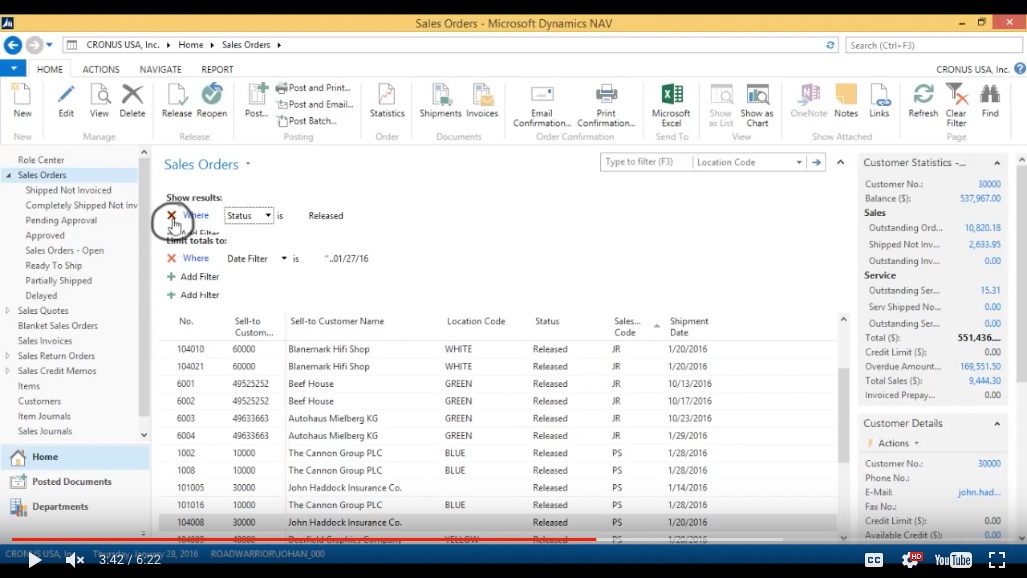Open the video quality settings gear
Screen dimensions: 1027x578
pyautogui.click(x=911, y=559)
